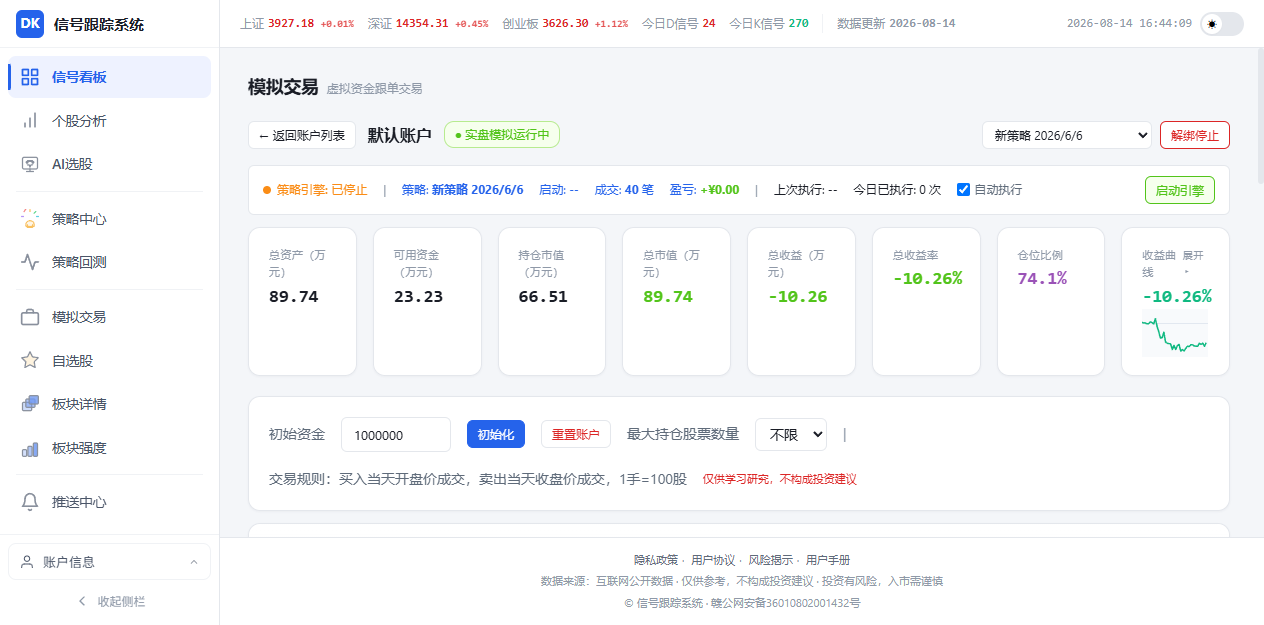Image resolution: width=1264 pixels, height=625 pixels.
Task: Open the 用户协议 link
Action: click(713, 560)
